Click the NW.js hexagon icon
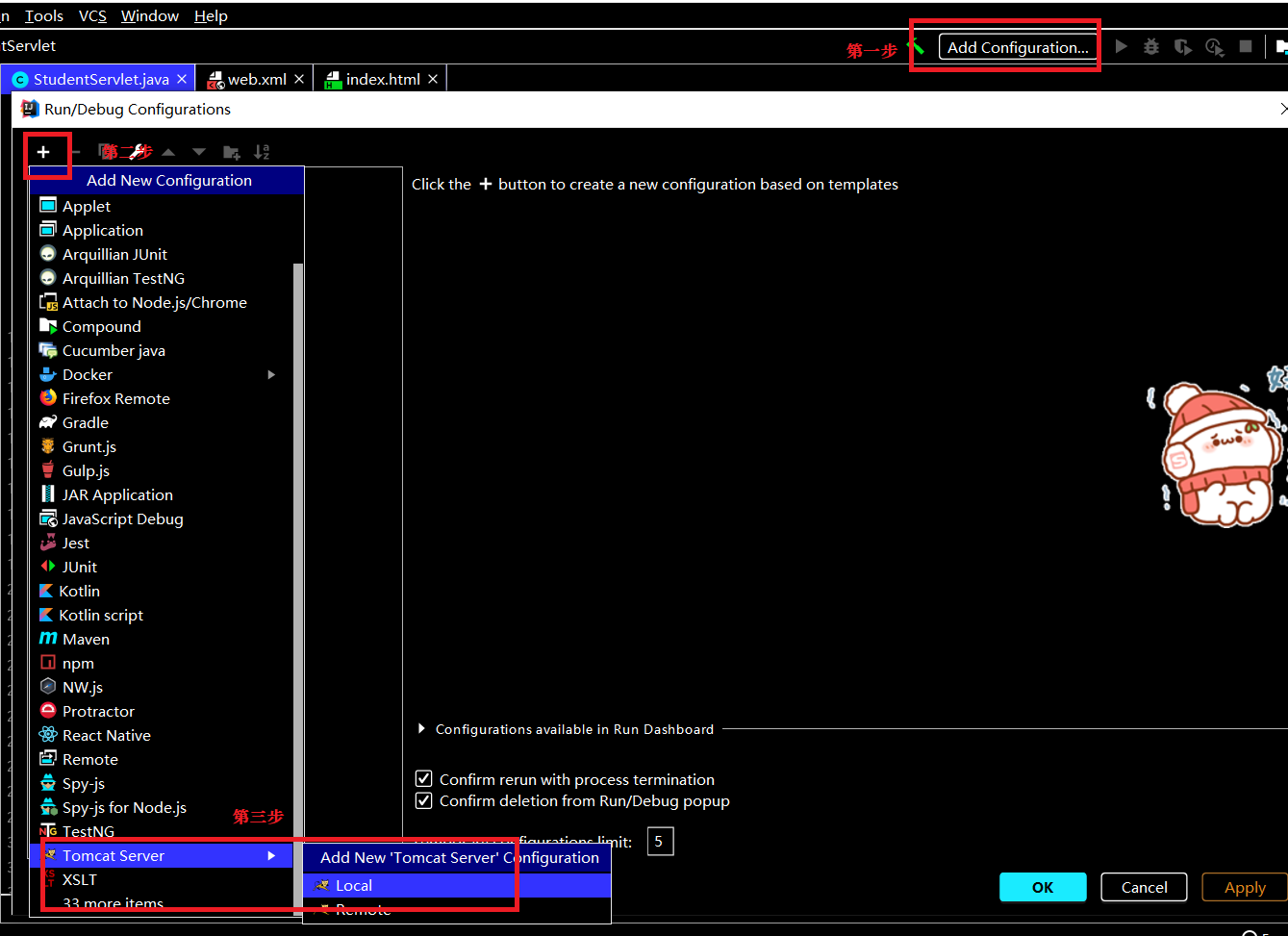The height and width of the screenshot is (936, 1288). pyautogui.click(x=48, y=687)
